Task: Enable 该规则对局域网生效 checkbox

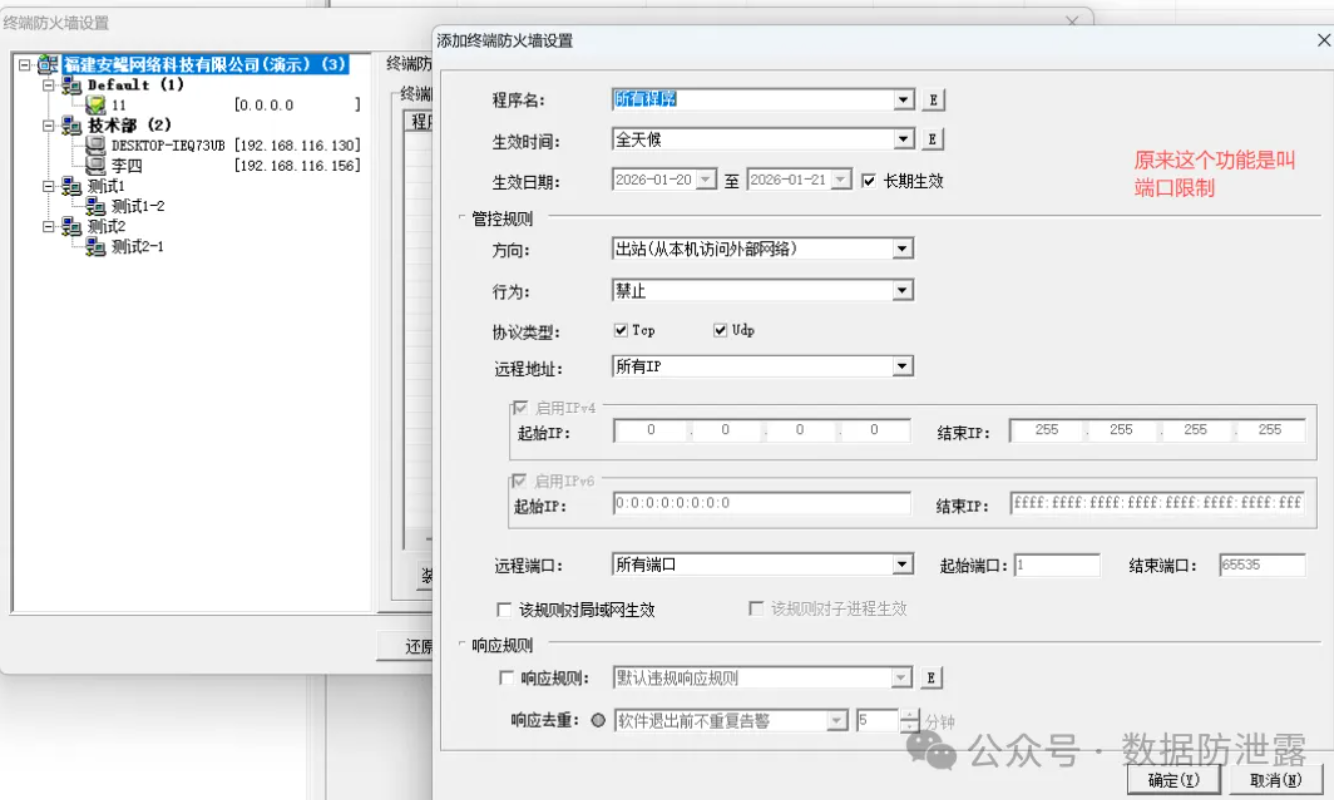Action: coord(504,609)
